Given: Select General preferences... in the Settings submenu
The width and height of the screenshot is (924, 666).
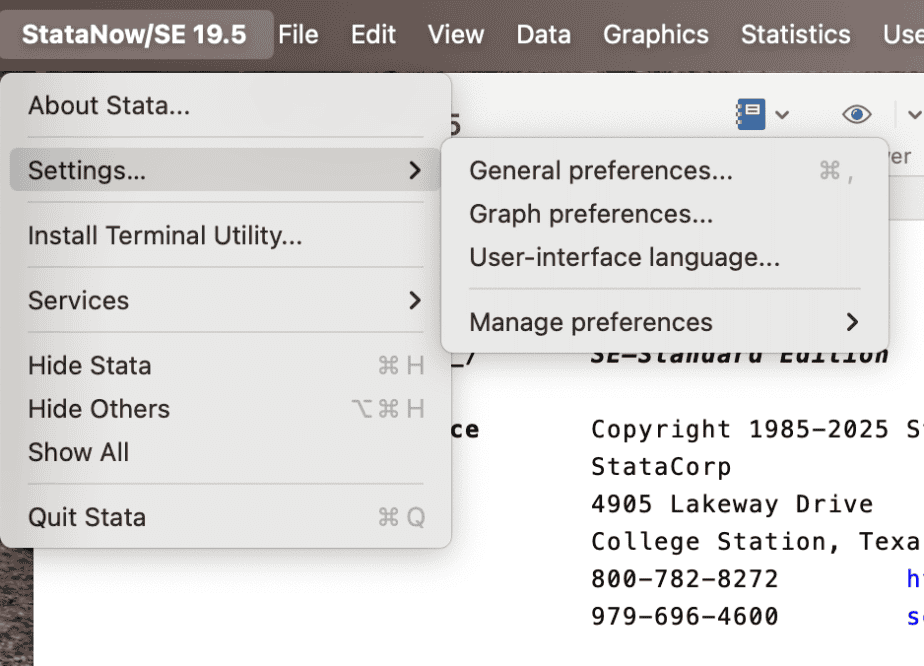Looking at the screenshot, I should coord(601,171).
